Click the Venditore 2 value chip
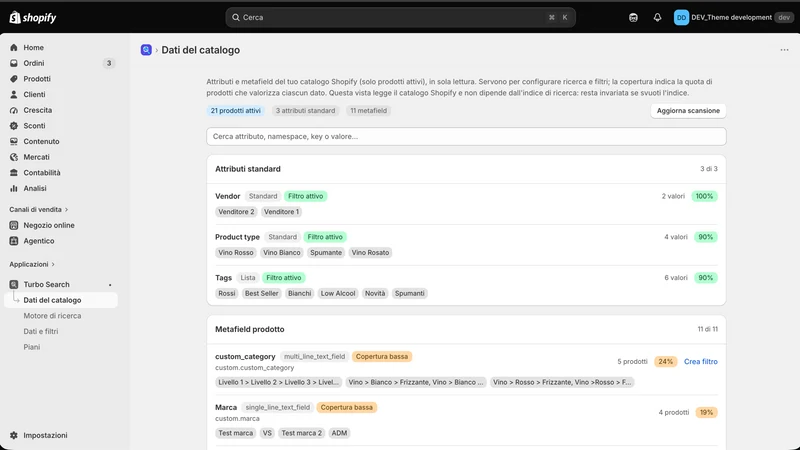Screen dimensions: 800x450 [x=236, y=212]
